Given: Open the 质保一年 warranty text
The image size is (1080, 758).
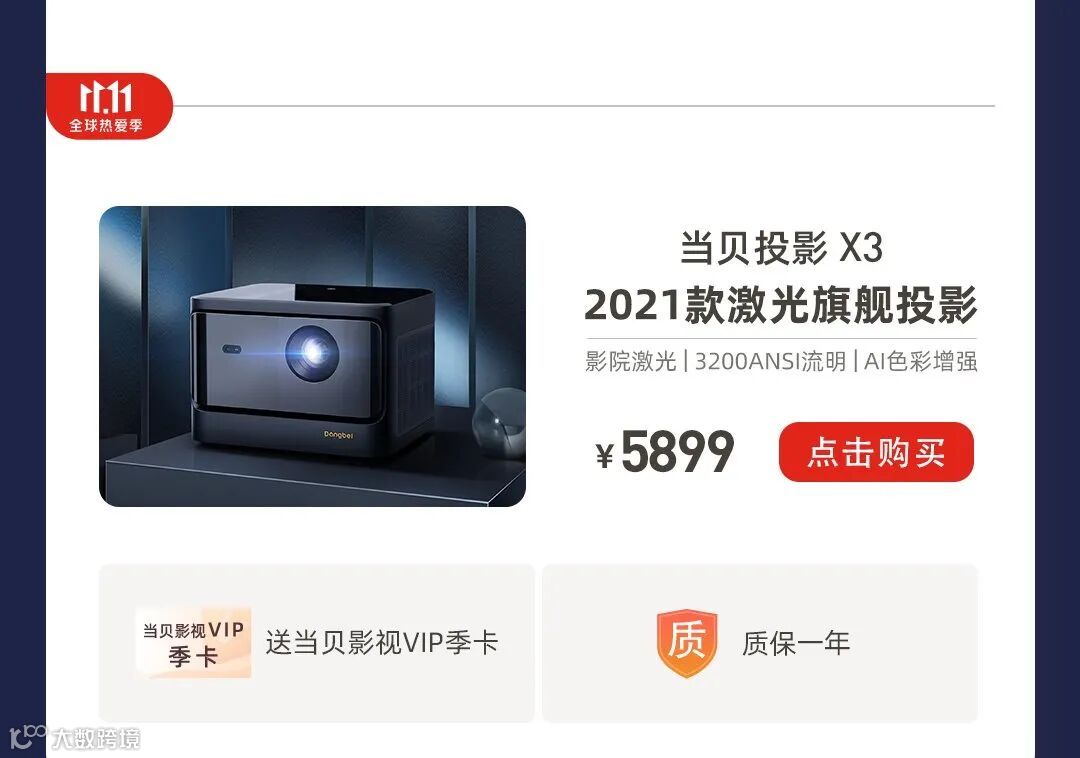Looking at the screenshot, I should pyautogui.click(x=796, y=643).
